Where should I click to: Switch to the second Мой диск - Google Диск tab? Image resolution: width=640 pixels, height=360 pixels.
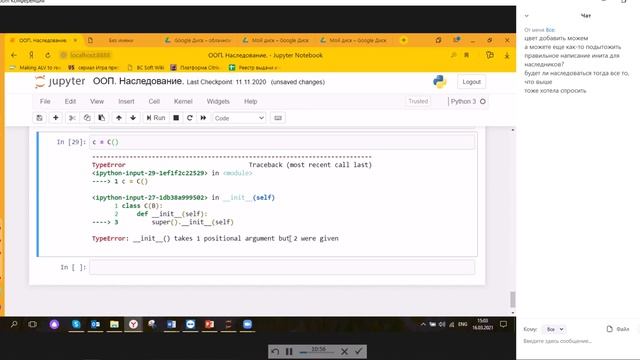(354, 40)
